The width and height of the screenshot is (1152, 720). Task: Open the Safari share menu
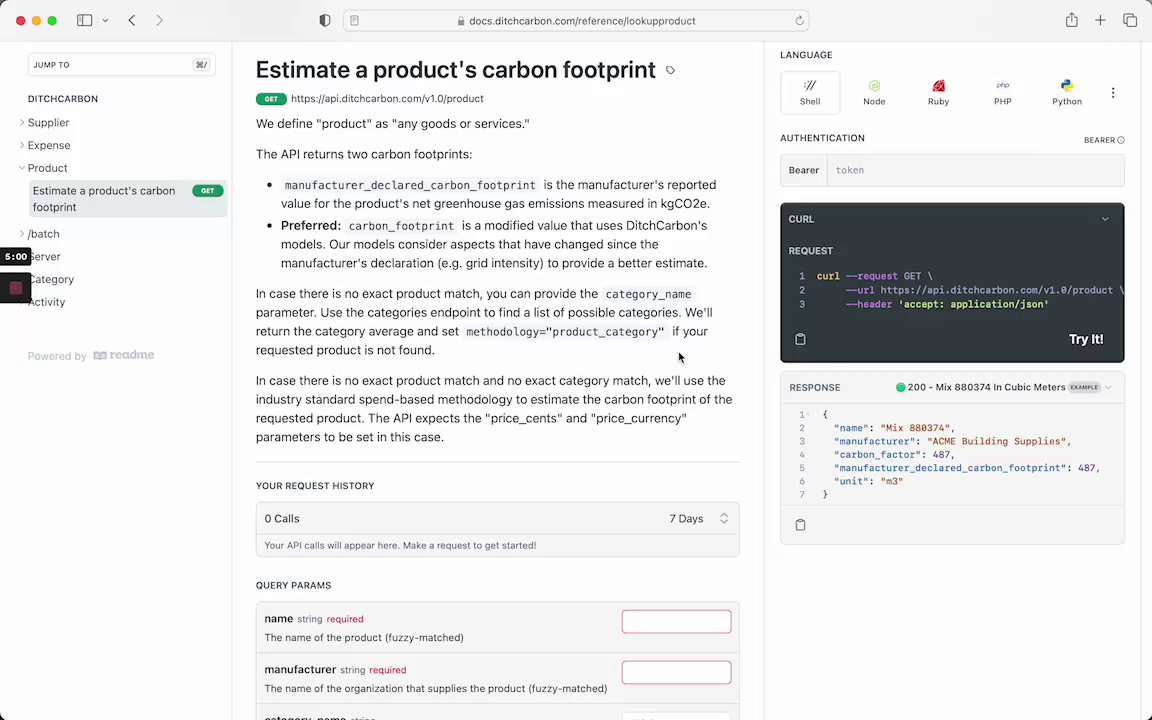pyautogui.click(x=1072, y=21)
